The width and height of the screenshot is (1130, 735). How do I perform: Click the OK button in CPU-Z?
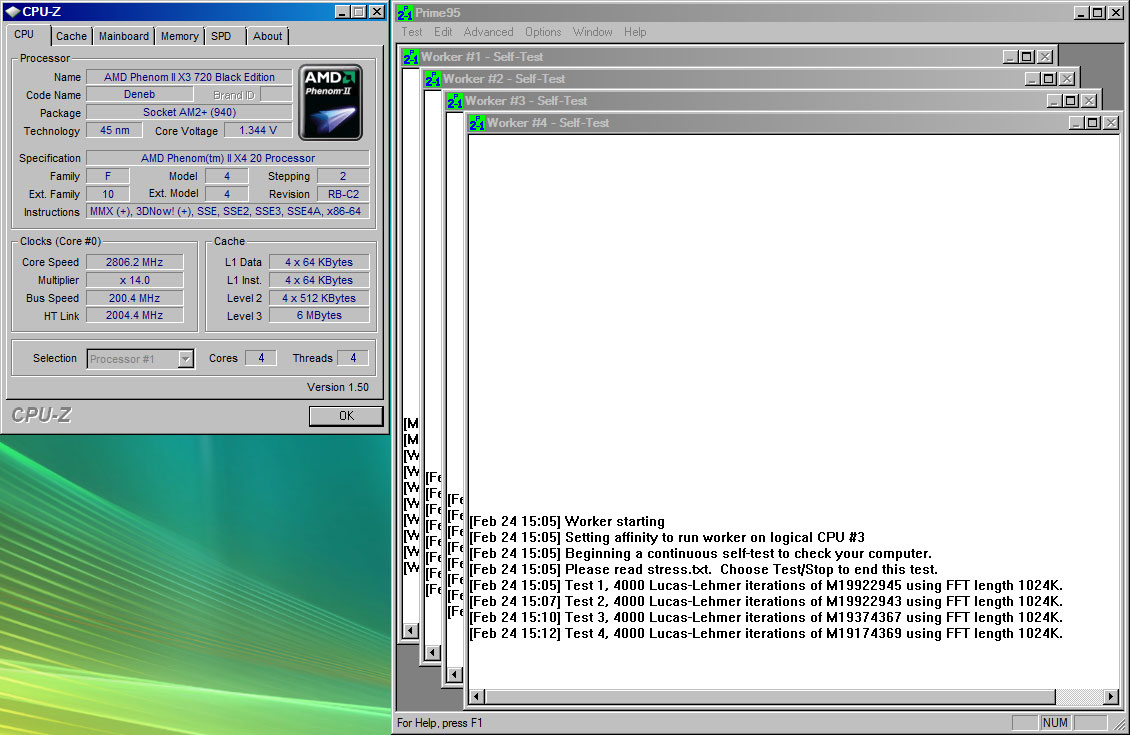(x=346, y=416)
